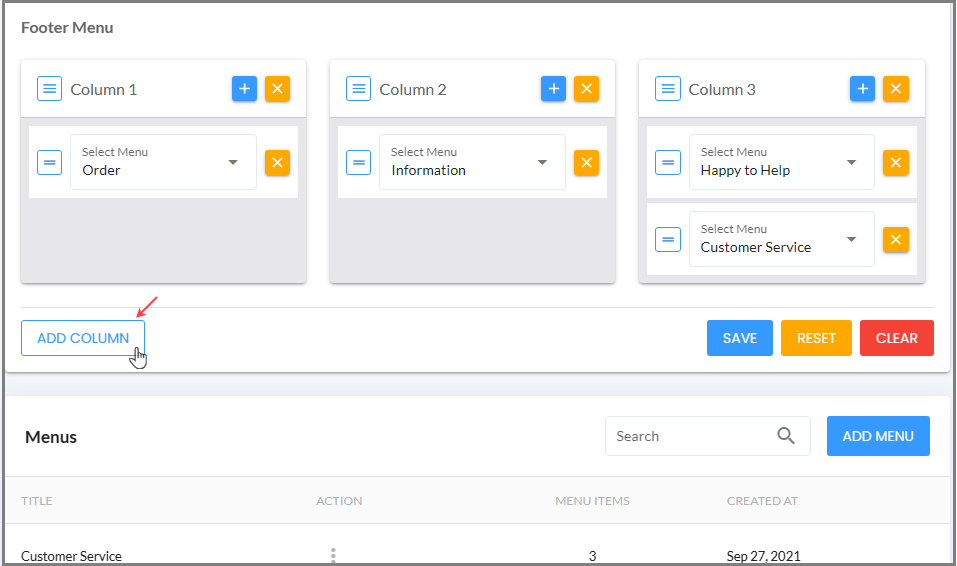Click the red CLEAR button
The width and height of the screenshot is (957, 566).
pyautogui.click(x=897, y=338)
